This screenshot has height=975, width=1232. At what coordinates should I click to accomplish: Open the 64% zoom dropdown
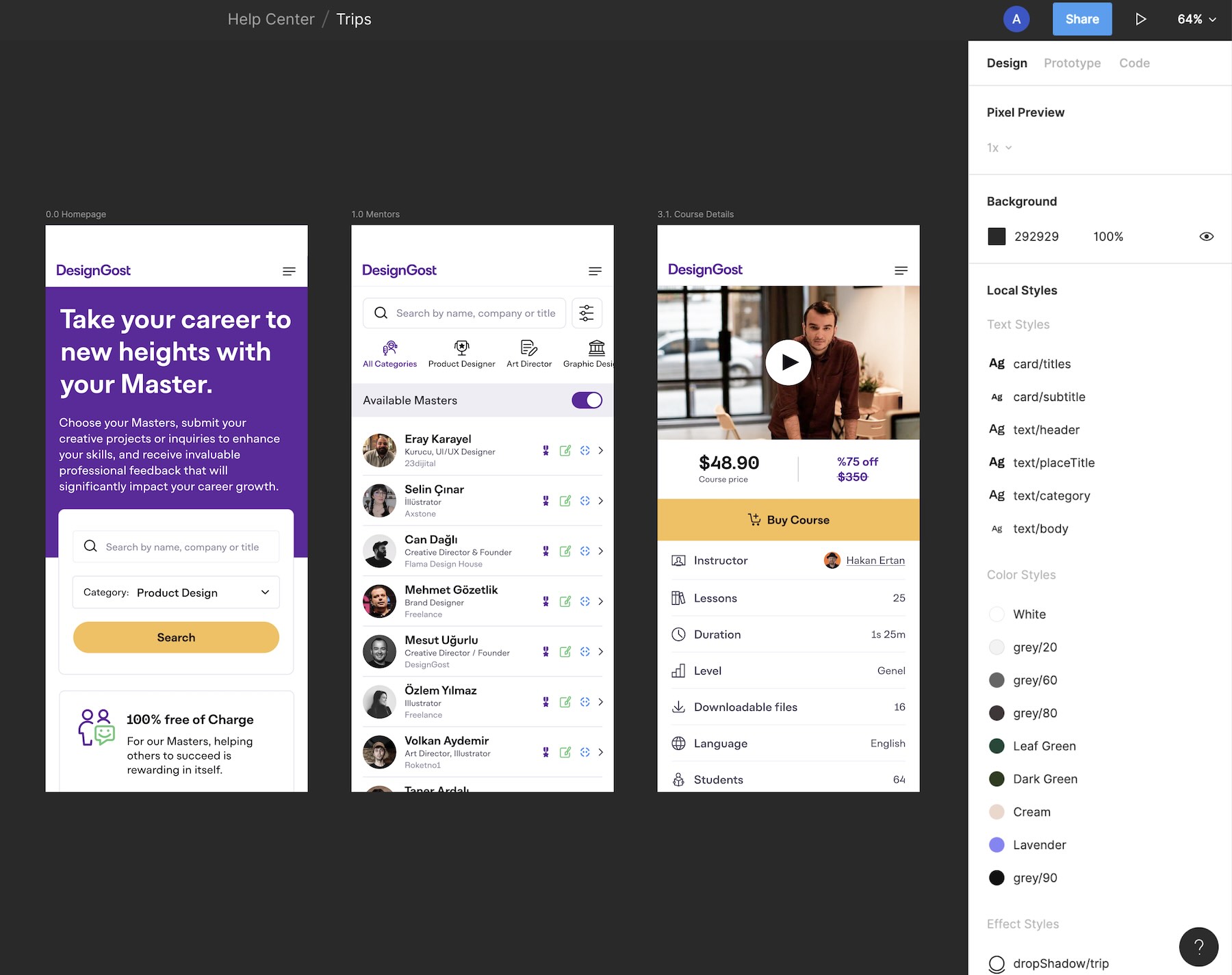pos(1196,19)
